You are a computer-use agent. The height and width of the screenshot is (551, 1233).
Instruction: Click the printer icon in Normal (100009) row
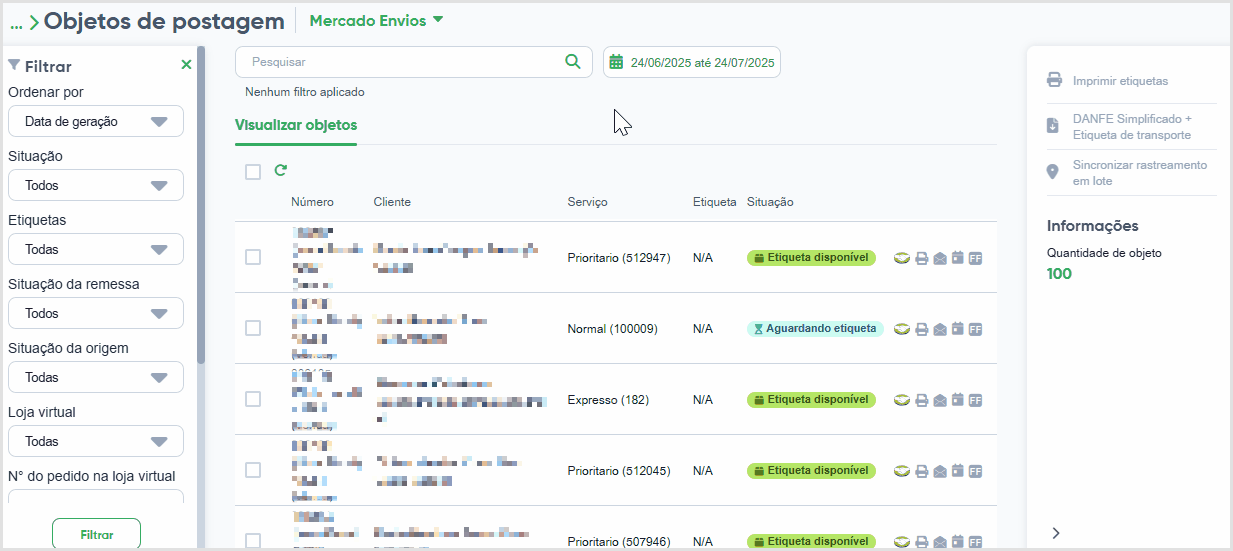pyautogui.click(x=922, y=329)
